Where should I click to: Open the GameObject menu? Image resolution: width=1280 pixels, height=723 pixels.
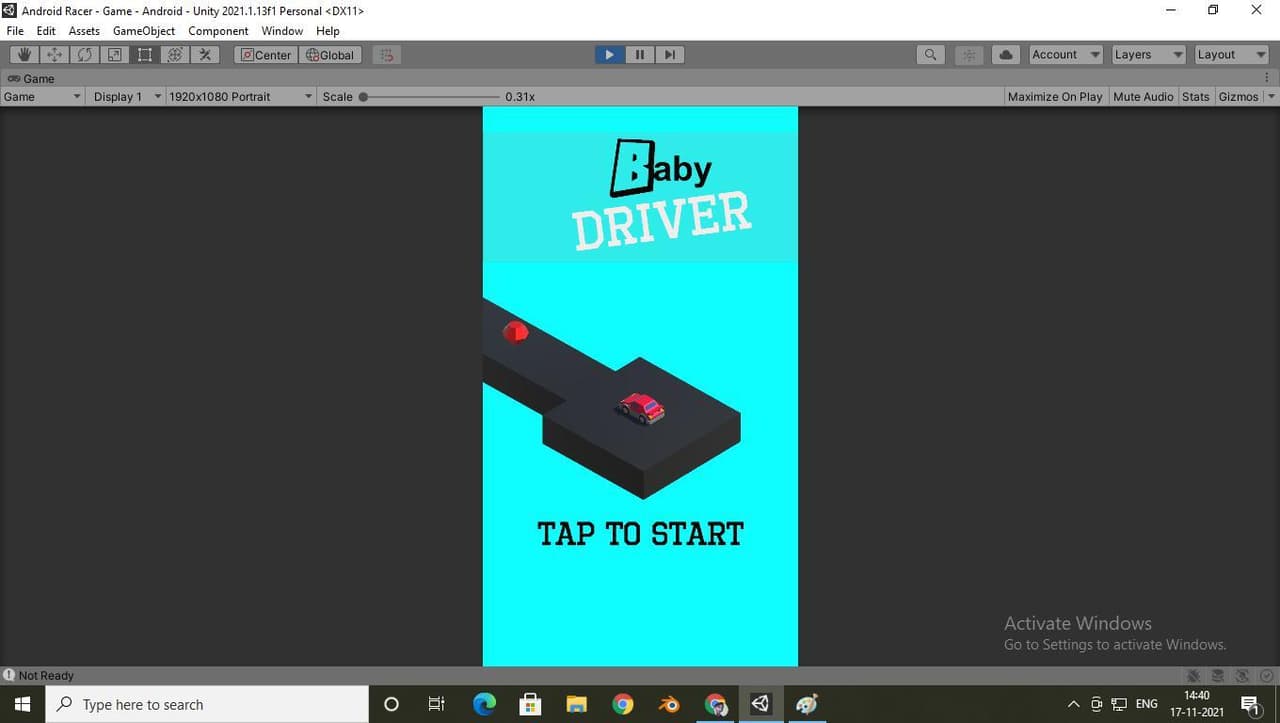(144, 31)
